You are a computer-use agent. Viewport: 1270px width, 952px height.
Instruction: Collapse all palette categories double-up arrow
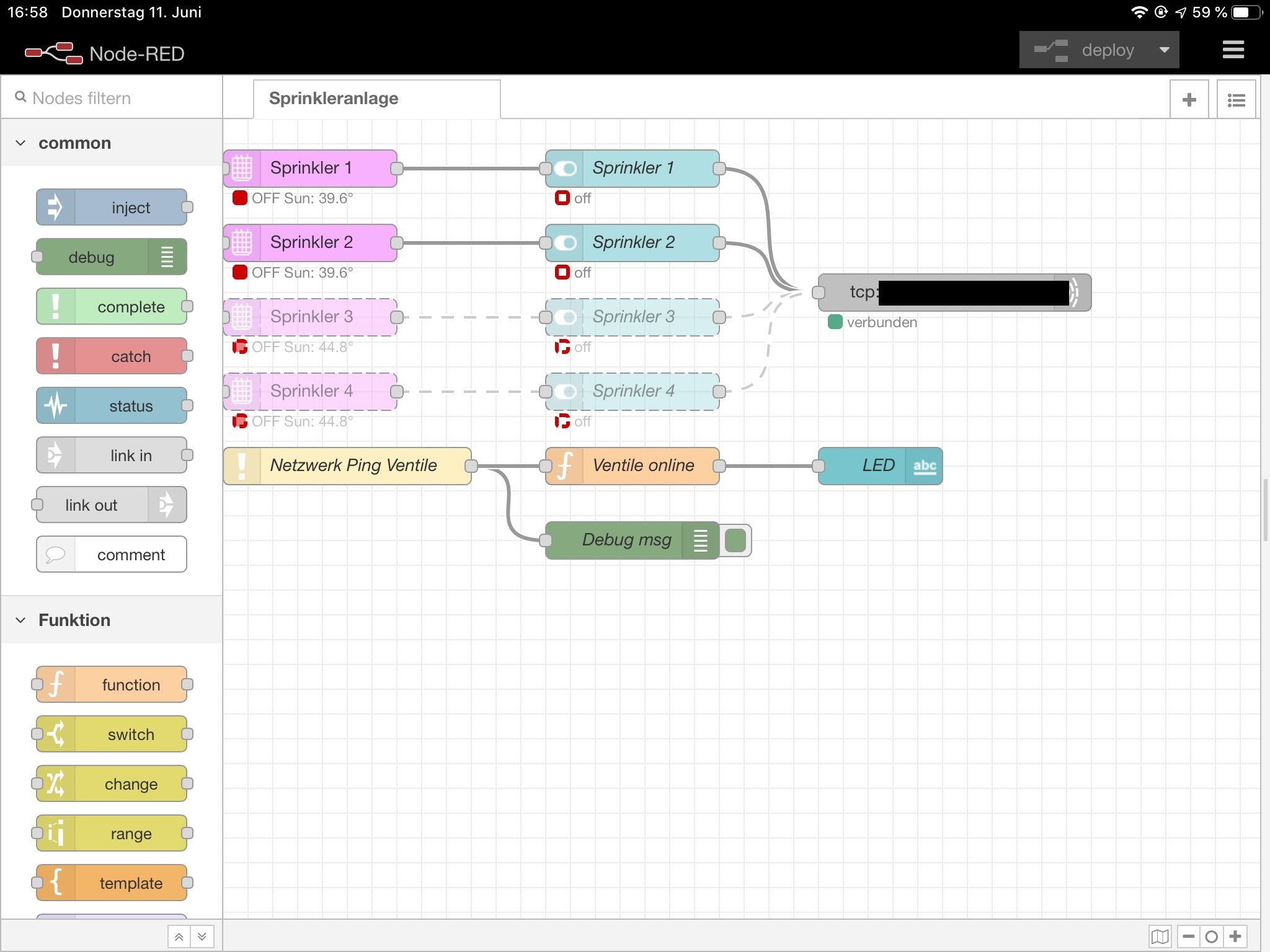point(179,937)
